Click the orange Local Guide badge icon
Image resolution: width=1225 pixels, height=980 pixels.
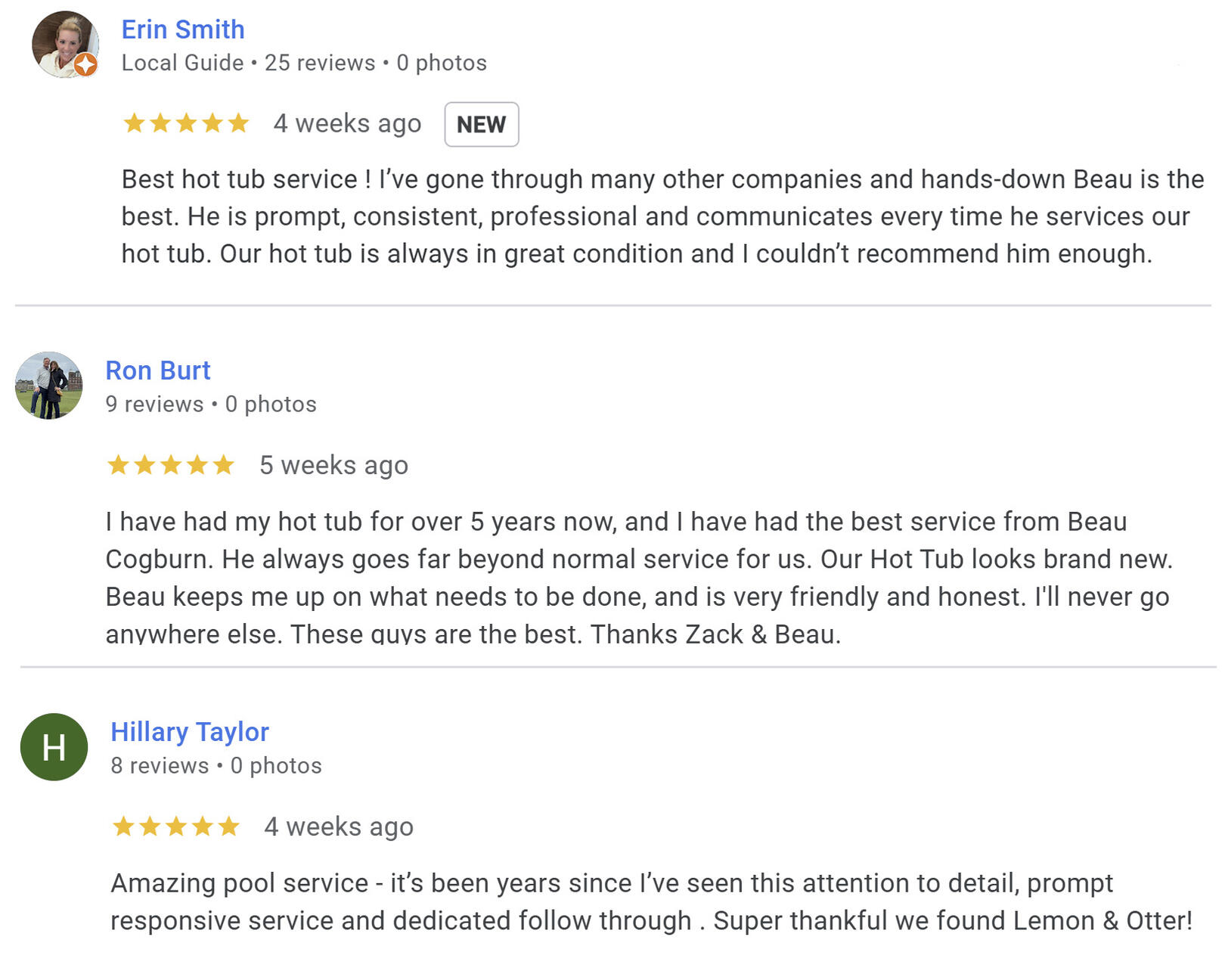[x=86, y=65]
